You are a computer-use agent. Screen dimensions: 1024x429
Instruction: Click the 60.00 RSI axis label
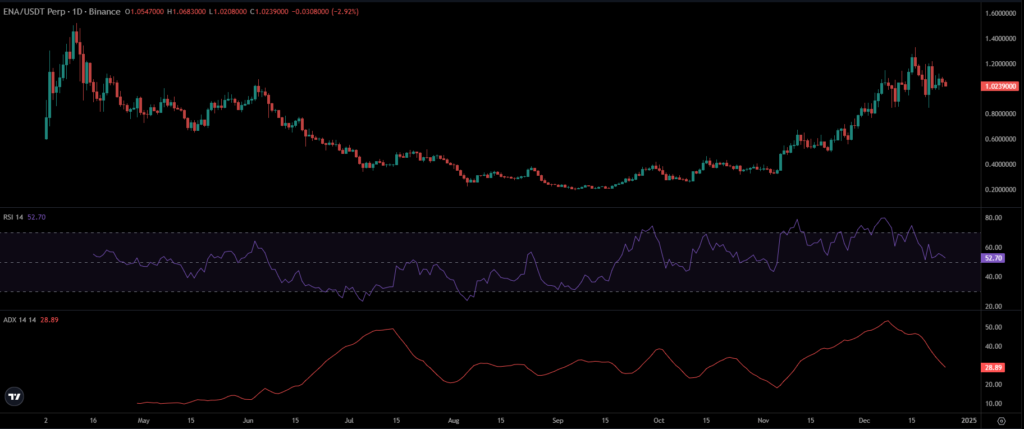pos(993,247)
